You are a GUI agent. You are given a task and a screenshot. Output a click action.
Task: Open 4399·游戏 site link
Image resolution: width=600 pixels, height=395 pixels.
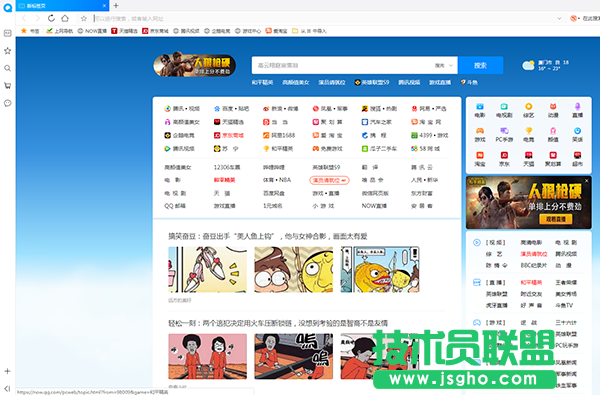429,135
